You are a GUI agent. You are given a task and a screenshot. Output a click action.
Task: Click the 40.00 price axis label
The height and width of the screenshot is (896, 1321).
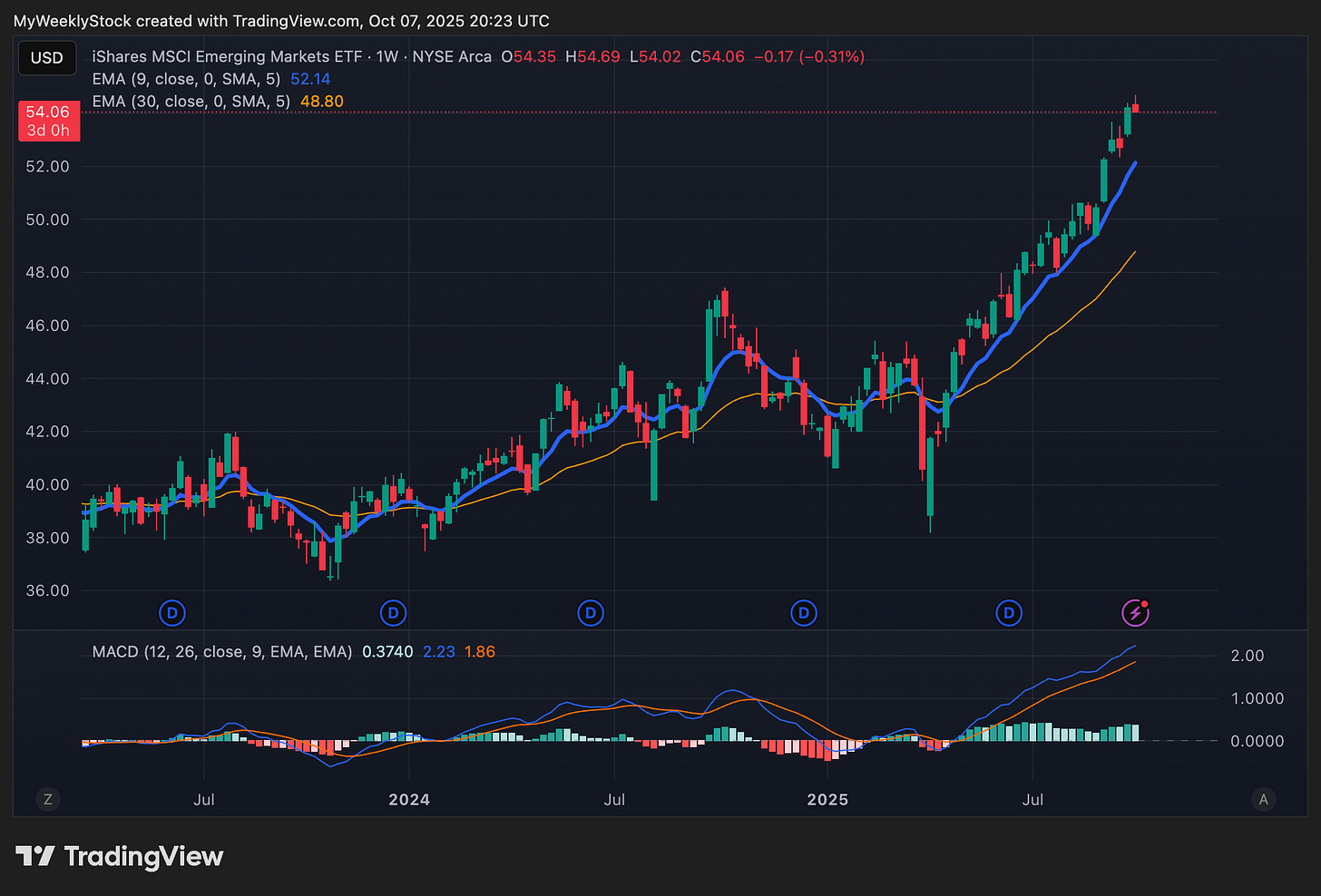point(47,484)
